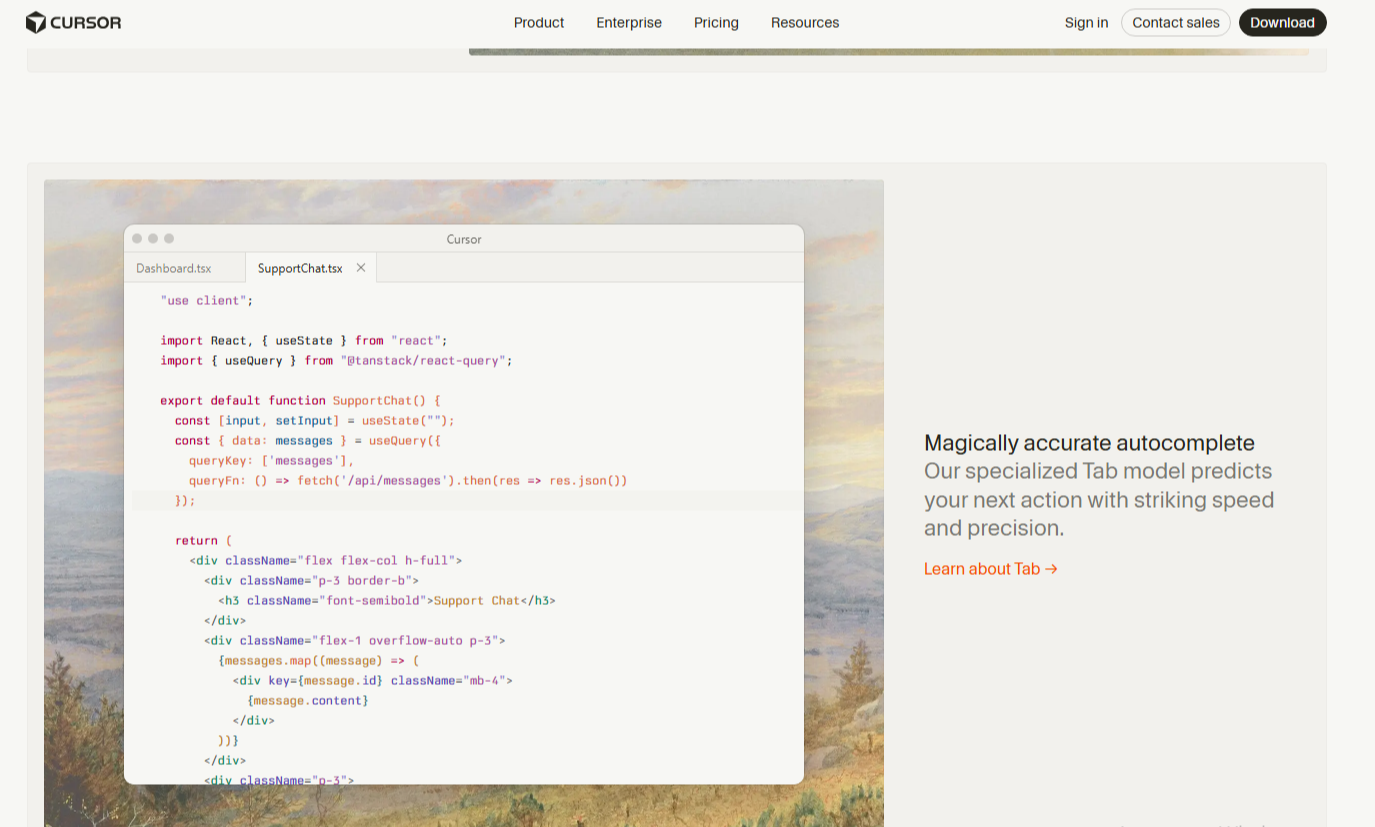This screenshot has height=827, width=1375.
Task: Click the arrow icon after Learn about Tab
Action: click(1051, 569)
